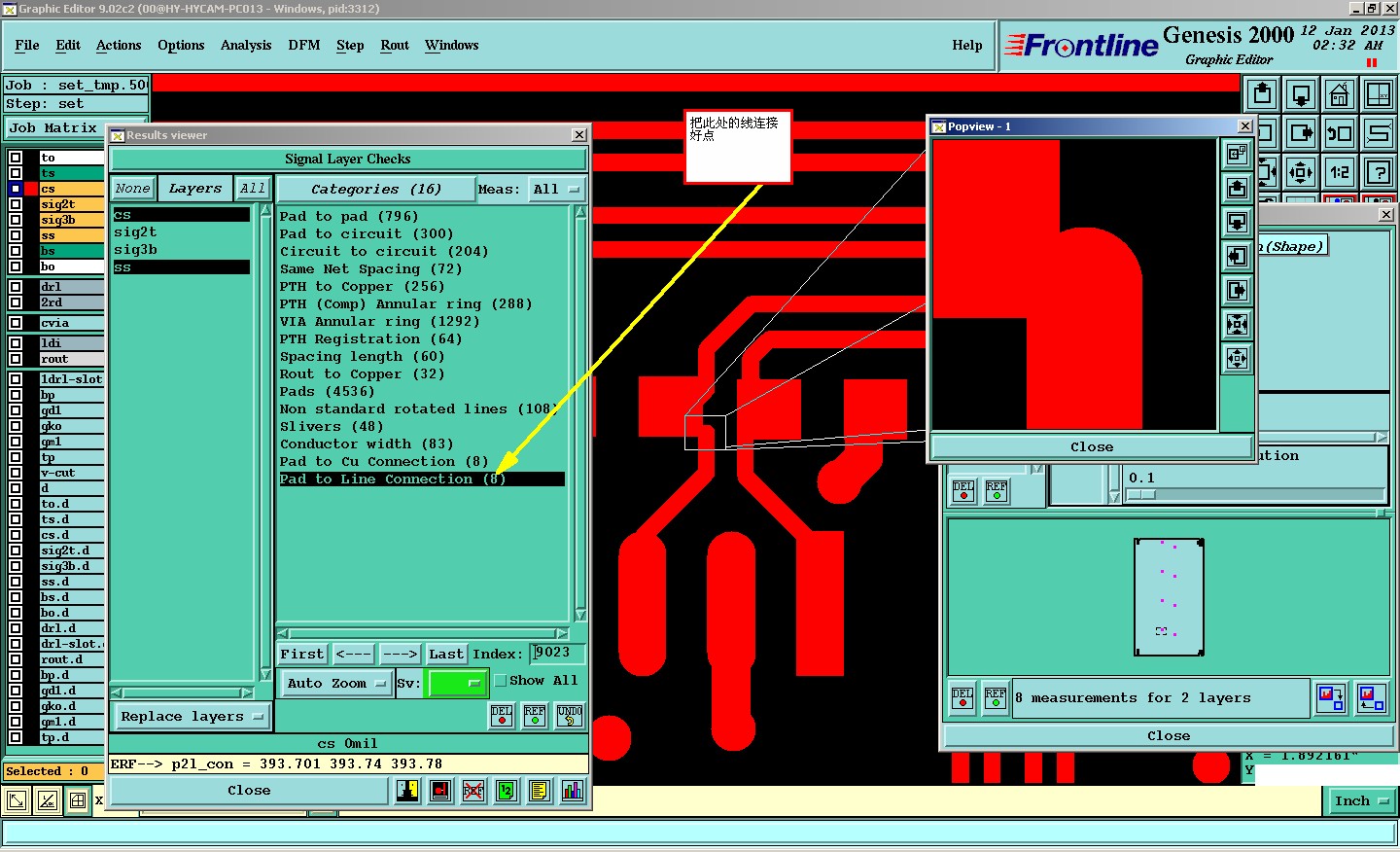
Task: Open the XY coordinate grid tool
Action: pyautogui.click(x=1379, y=94)
